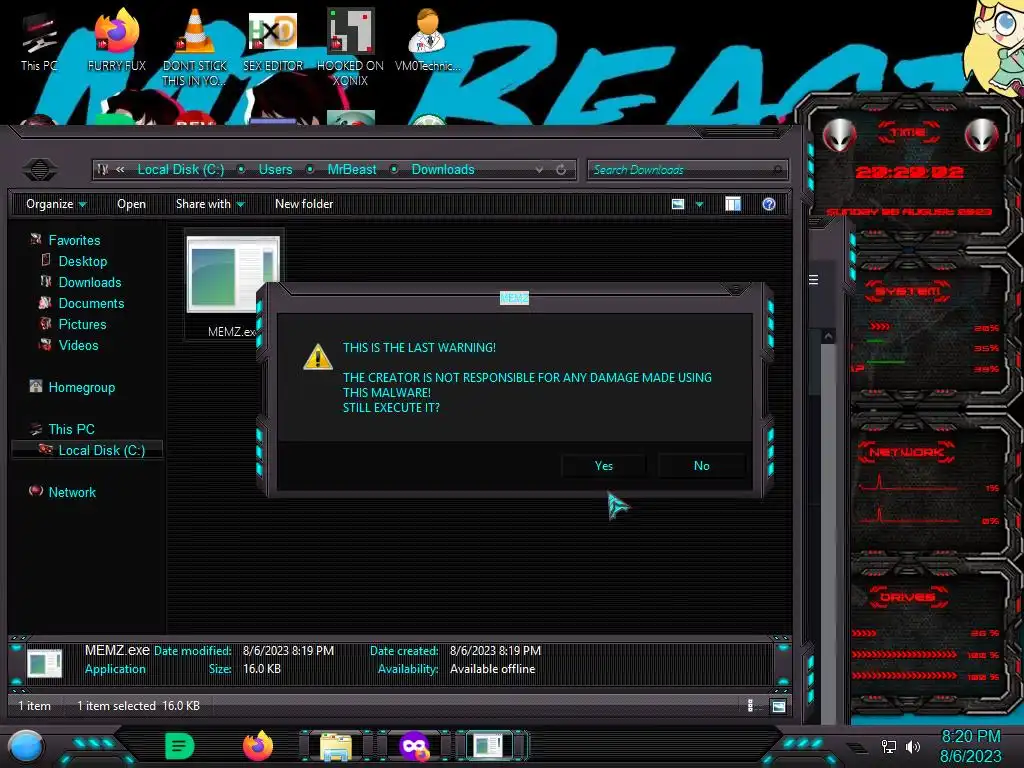This screenshot has width=1024, height=768.
Task: Click Open in the Explorer toolbar
Action: coord(131,204)
